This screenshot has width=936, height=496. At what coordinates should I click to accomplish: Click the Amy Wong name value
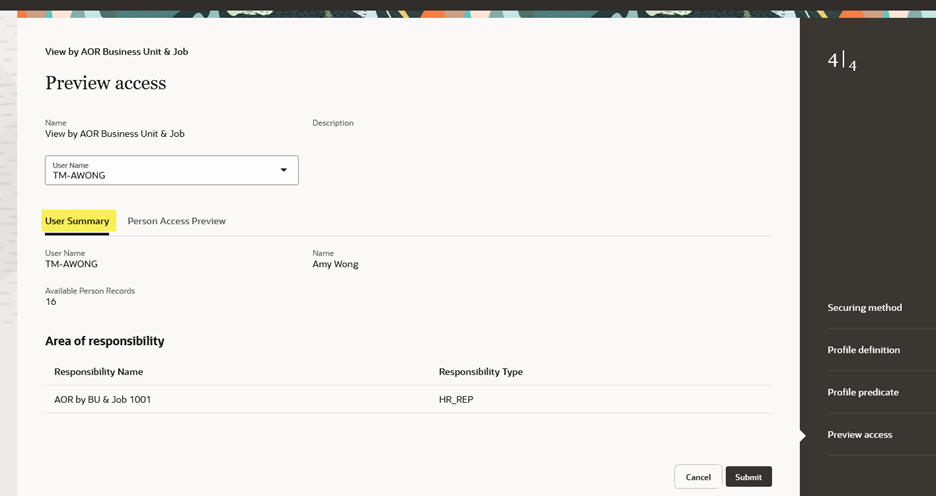(335, 264)
